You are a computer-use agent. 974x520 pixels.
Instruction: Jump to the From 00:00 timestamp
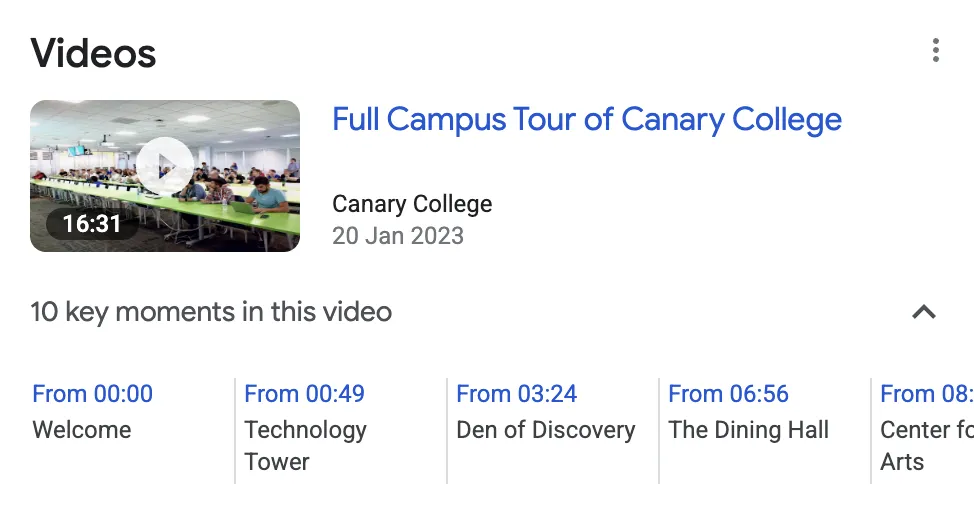coord(93,394)
